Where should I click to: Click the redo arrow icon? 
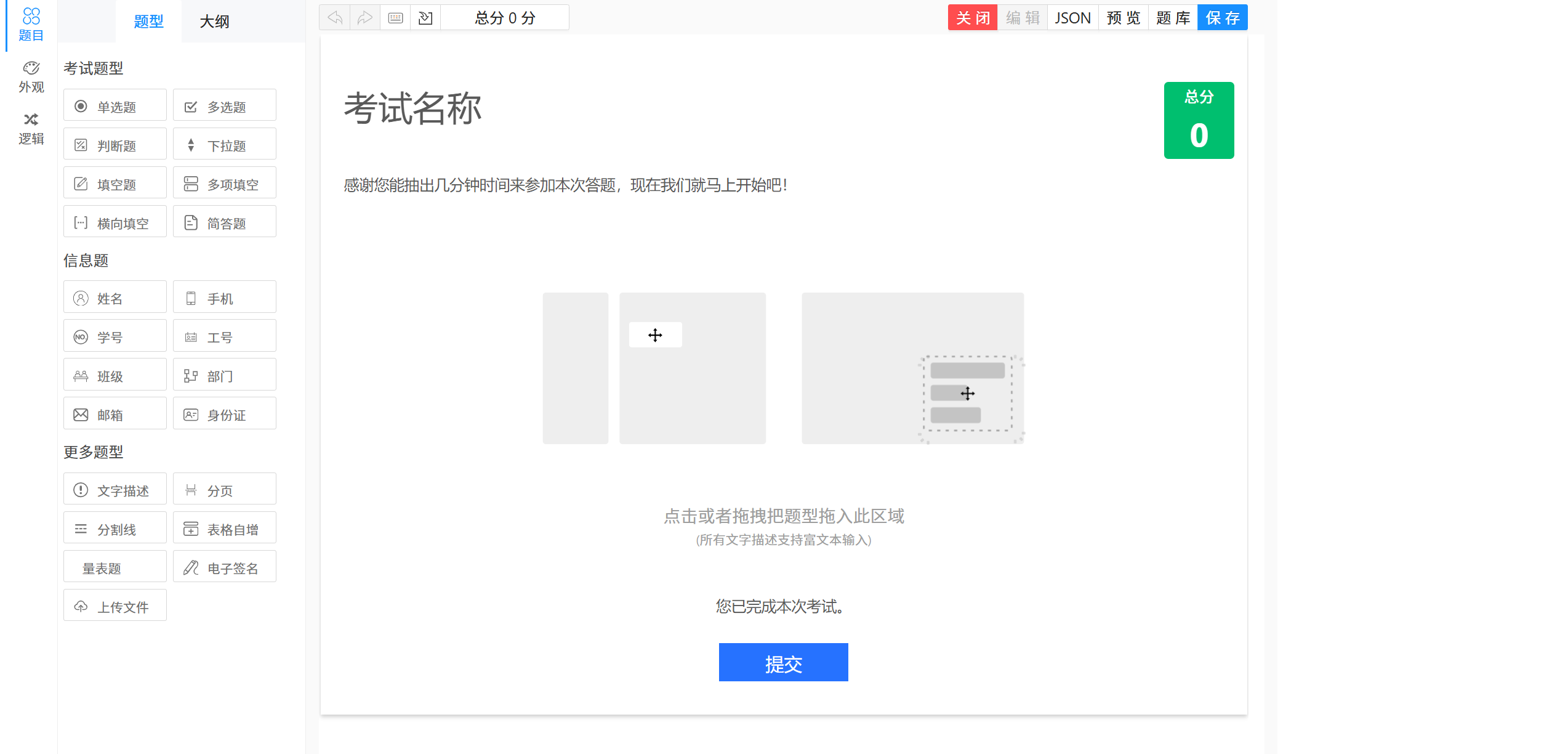pos(365,18)
